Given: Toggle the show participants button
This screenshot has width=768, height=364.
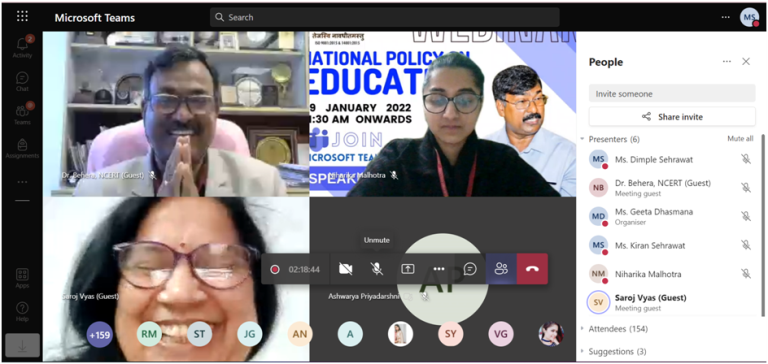Looking at the screenshot, I should (x=501, y=269).
